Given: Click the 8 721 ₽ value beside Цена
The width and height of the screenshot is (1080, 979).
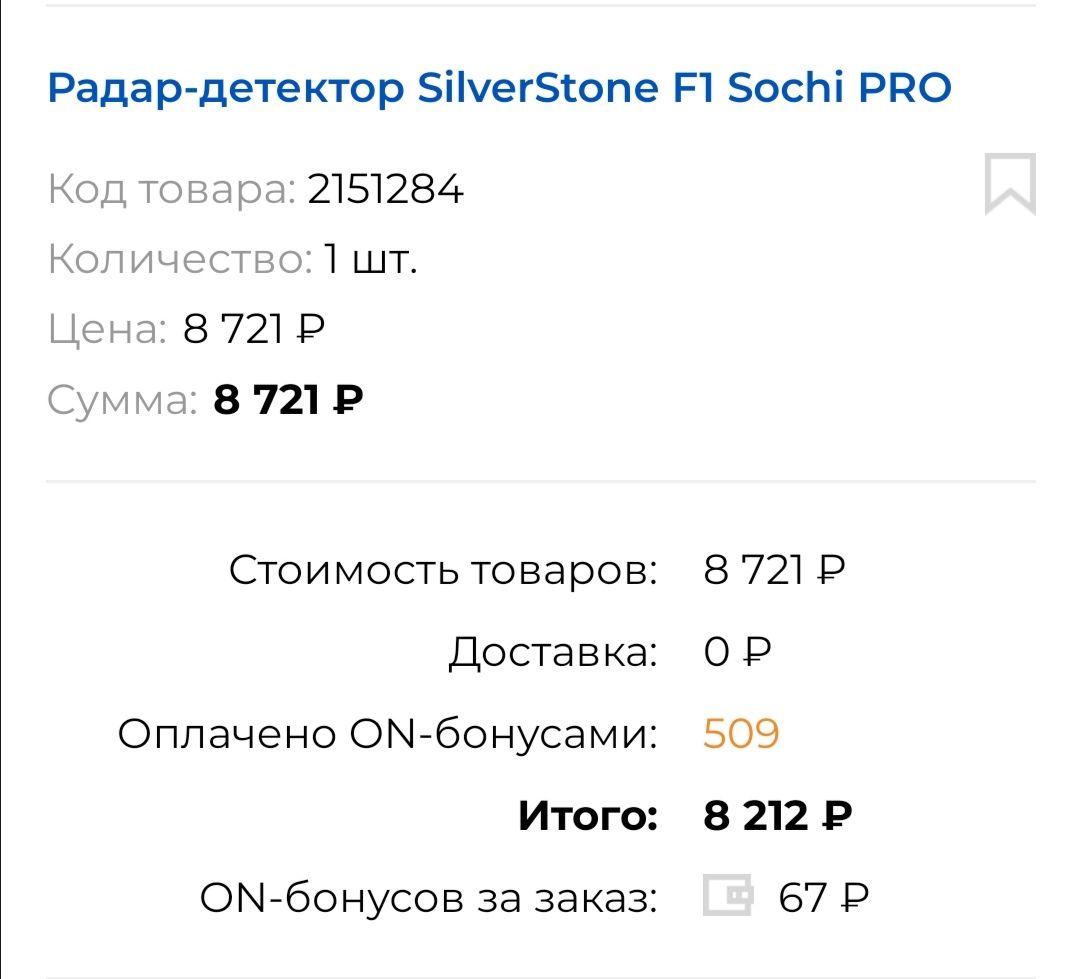Looking at the screenshot, I should 255,329.
